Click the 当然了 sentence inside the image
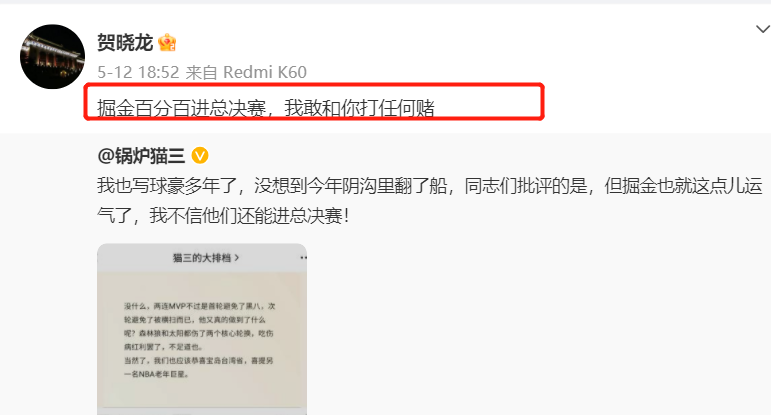 pos(199,360)
